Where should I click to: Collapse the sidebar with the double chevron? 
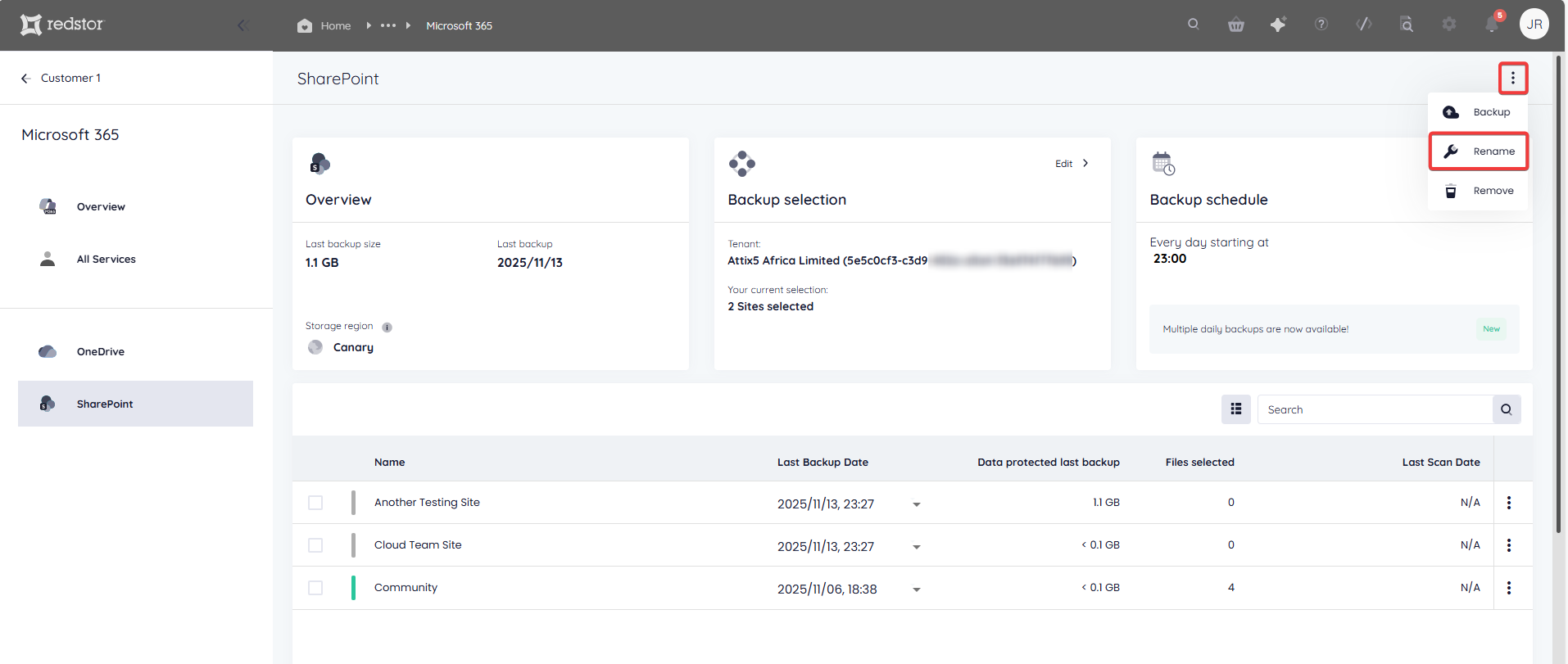coord(242,25)
